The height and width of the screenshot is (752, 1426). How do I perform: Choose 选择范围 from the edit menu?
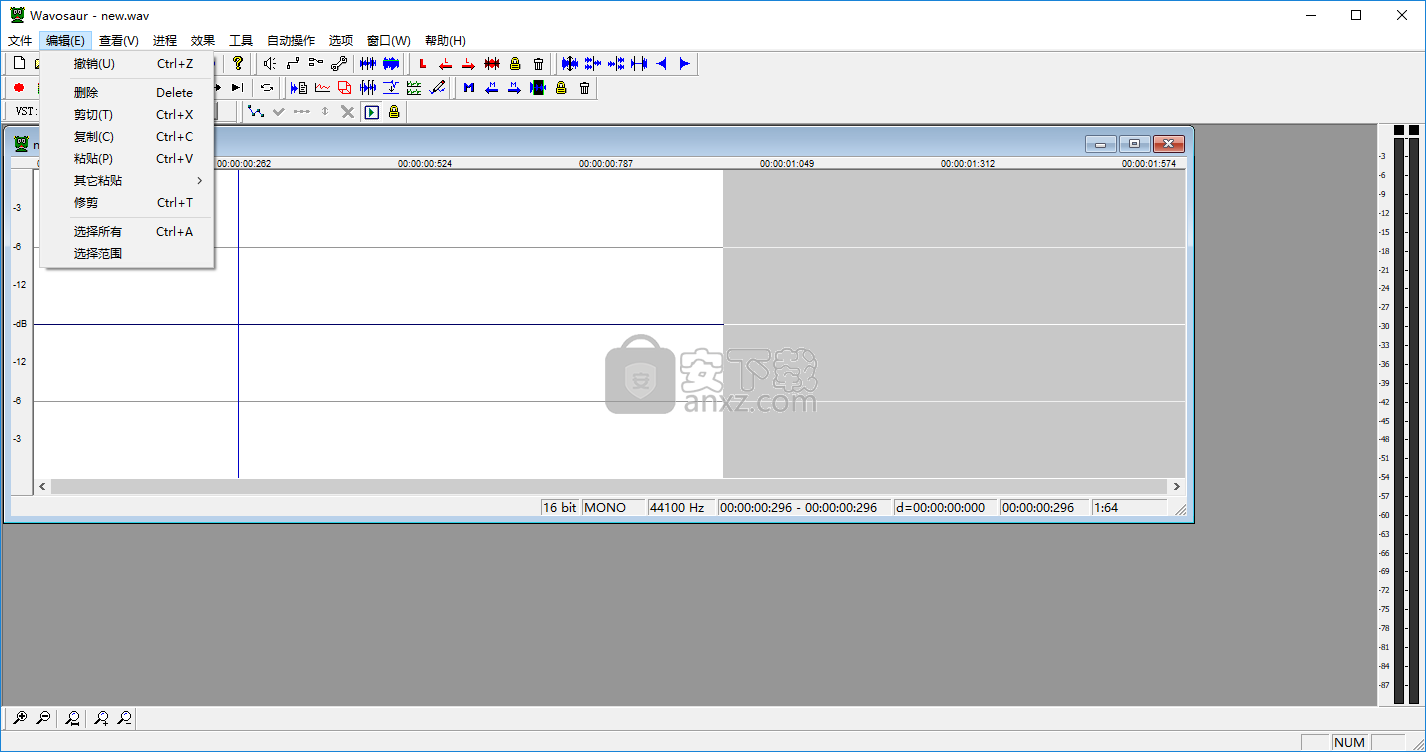(x=127, y=253)
